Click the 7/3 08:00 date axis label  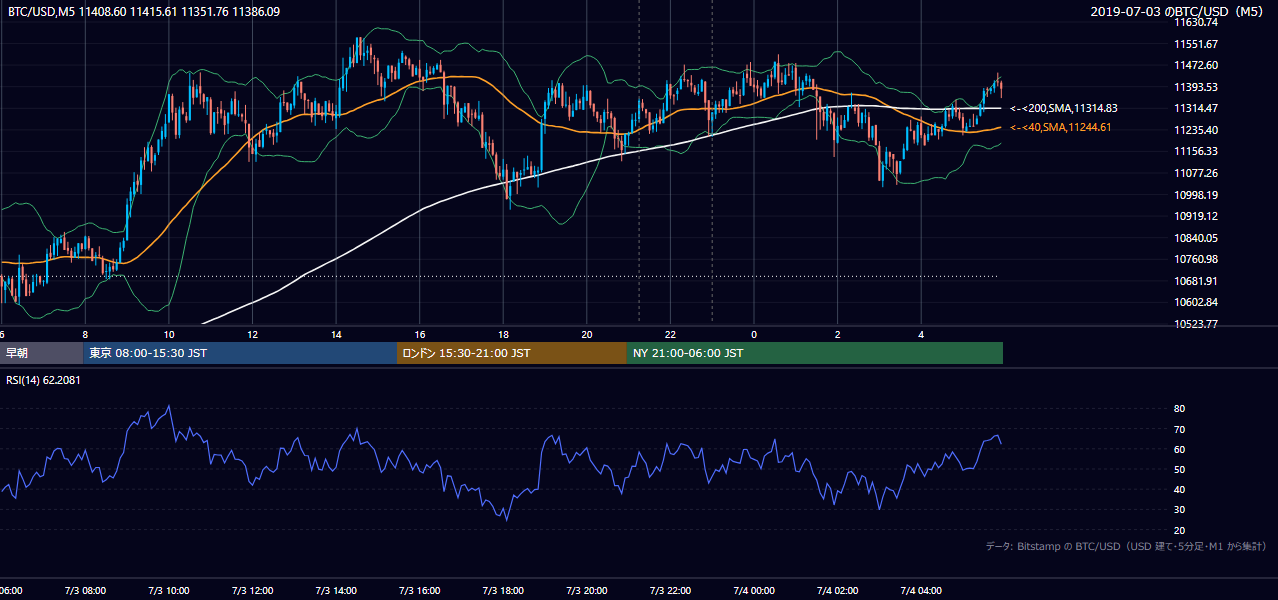[x=85, y=591]
